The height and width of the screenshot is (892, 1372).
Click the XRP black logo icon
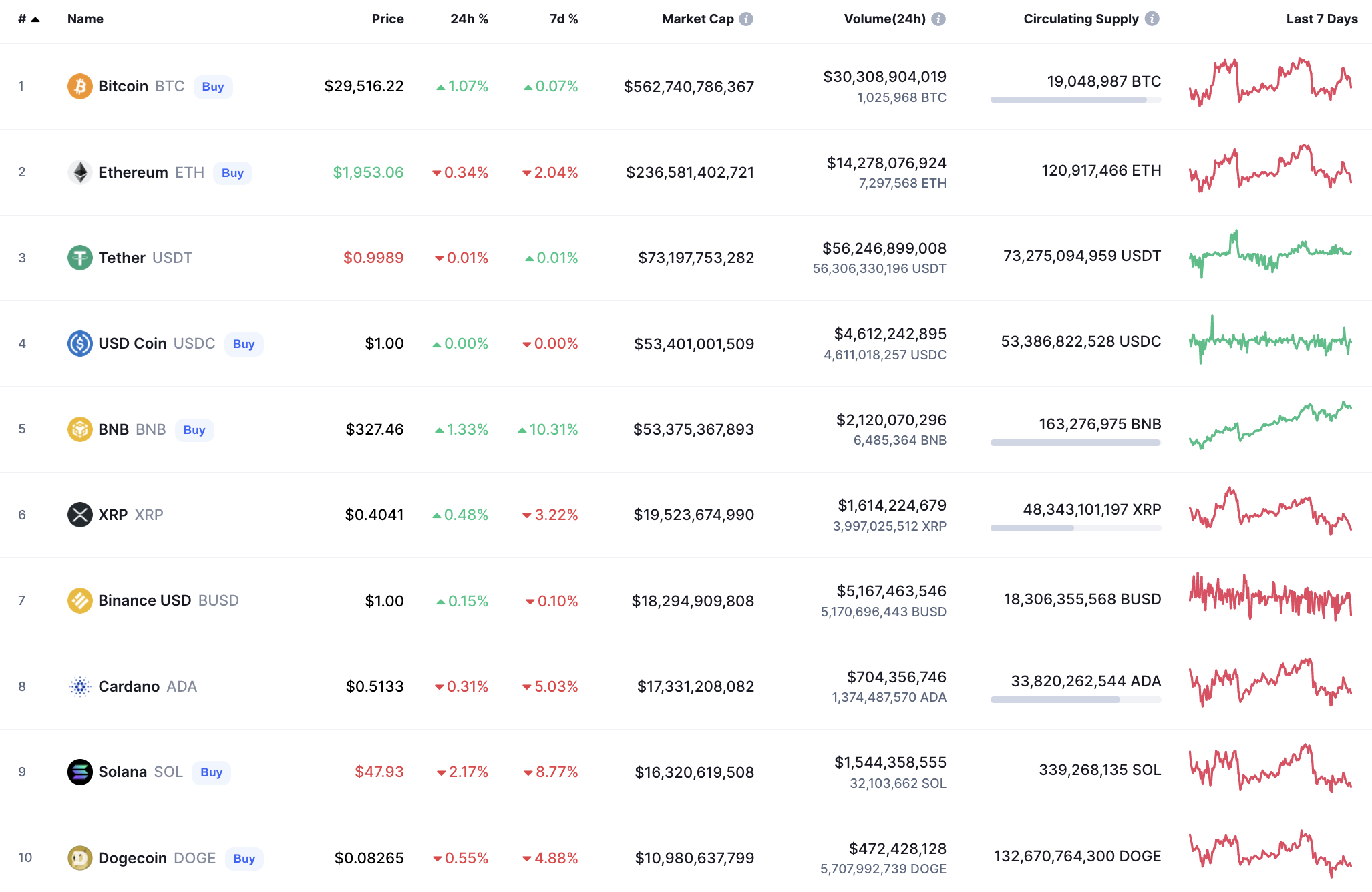click(79, 515)
